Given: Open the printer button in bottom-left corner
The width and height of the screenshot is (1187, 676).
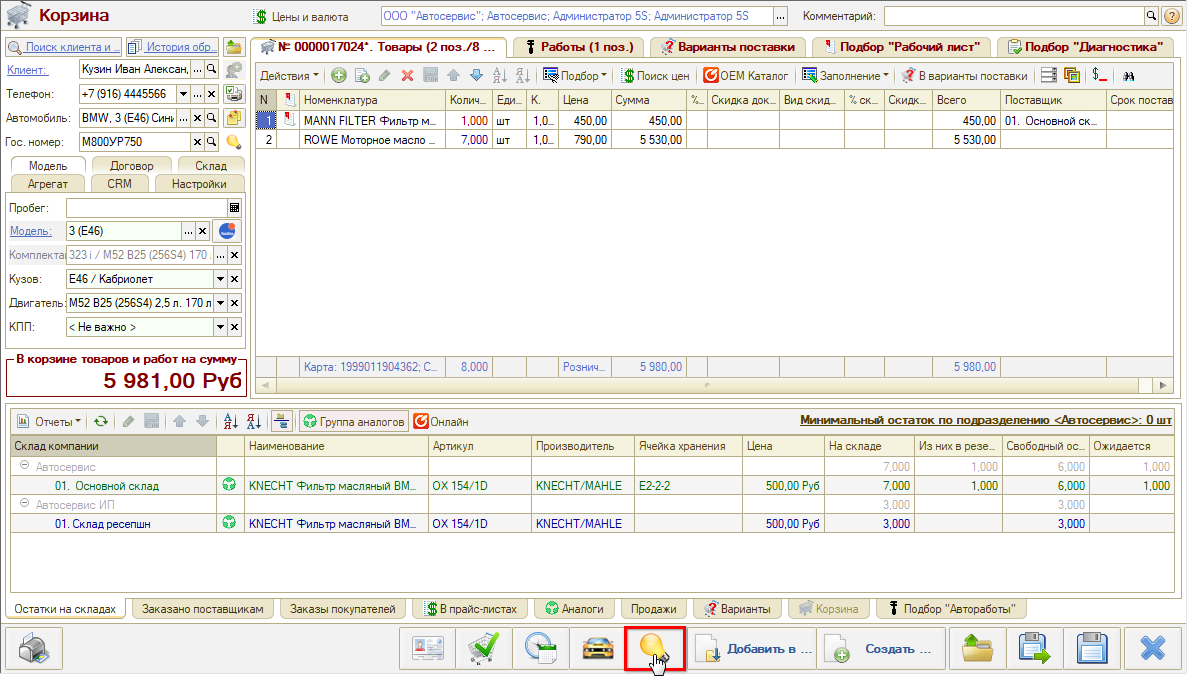Looking at the screenshot, I should (x=34, y=649).
